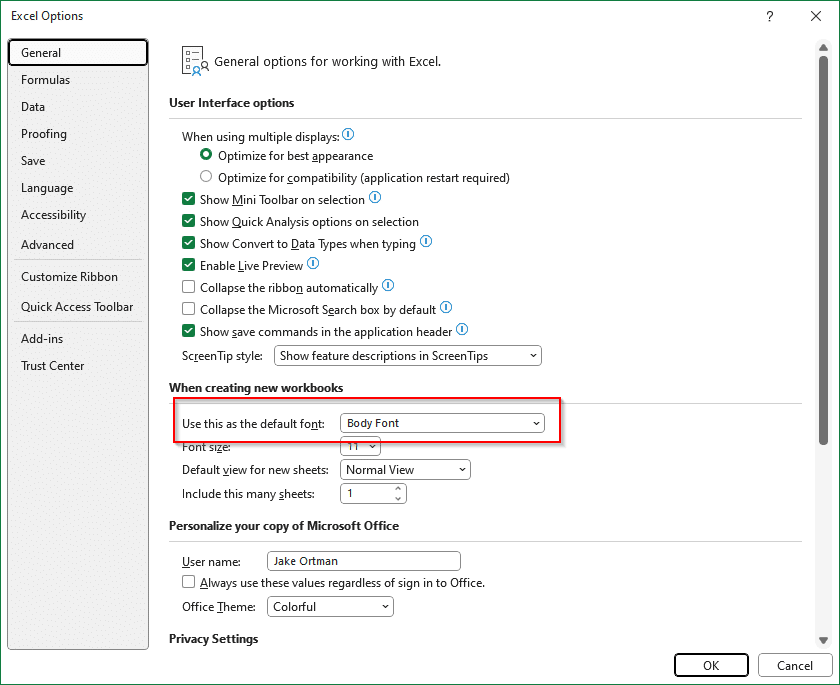This screenshot has height=685, width=840.
Task: Uncheck Show Quick Analysis options on selection
Action: [x=189, y=221]
